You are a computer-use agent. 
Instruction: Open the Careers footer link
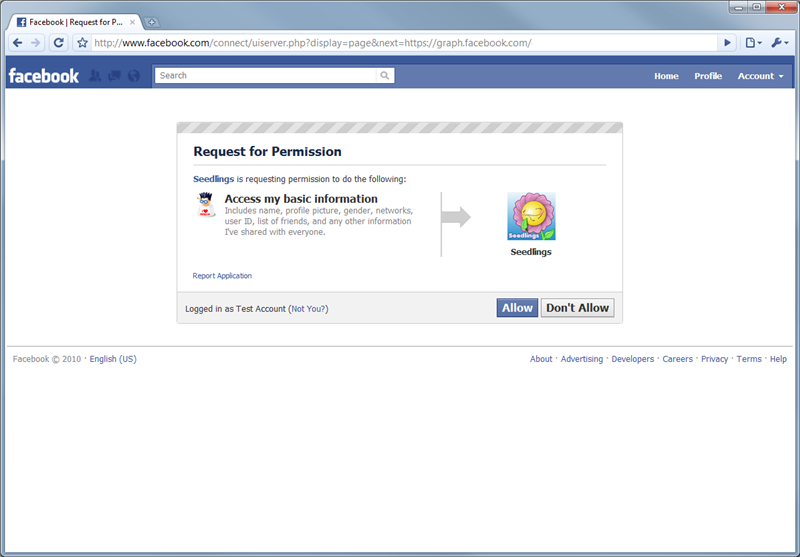(678, 359)
